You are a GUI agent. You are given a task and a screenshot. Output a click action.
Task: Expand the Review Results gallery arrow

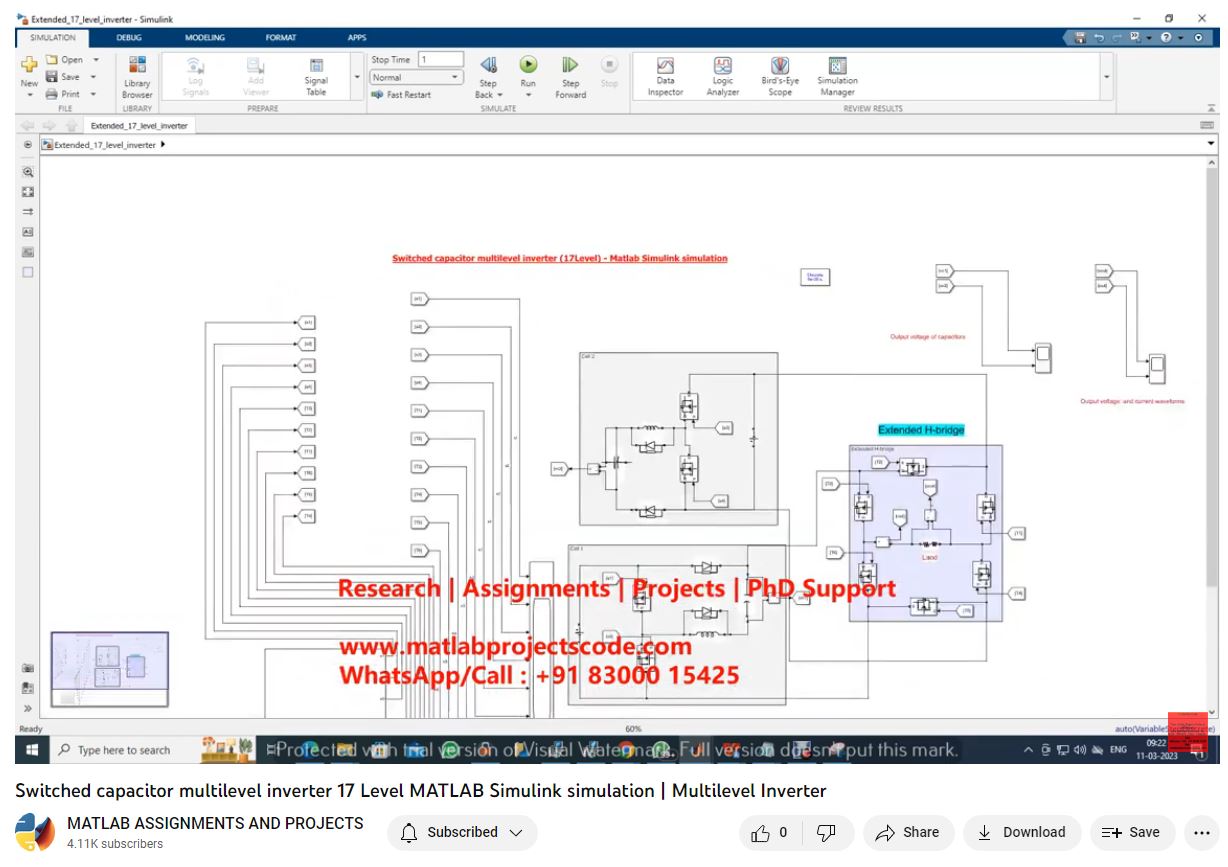click(1106, 77)
